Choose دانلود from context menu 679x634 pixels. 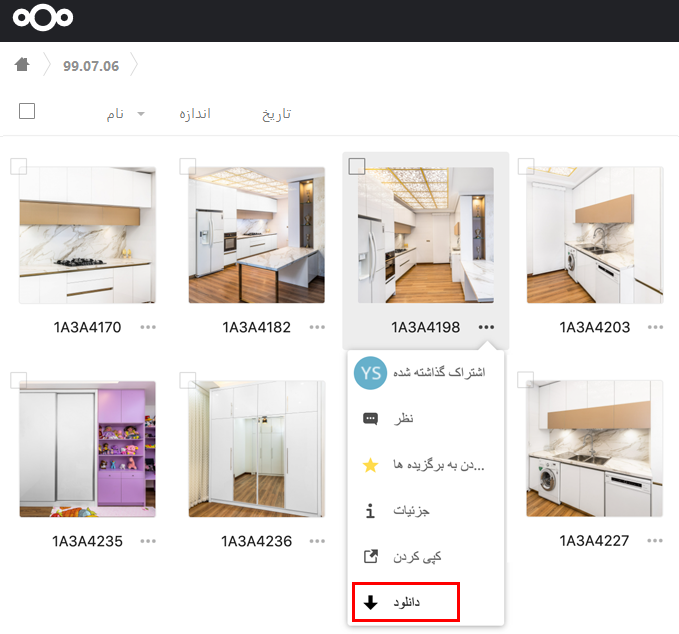coord(405,603)
